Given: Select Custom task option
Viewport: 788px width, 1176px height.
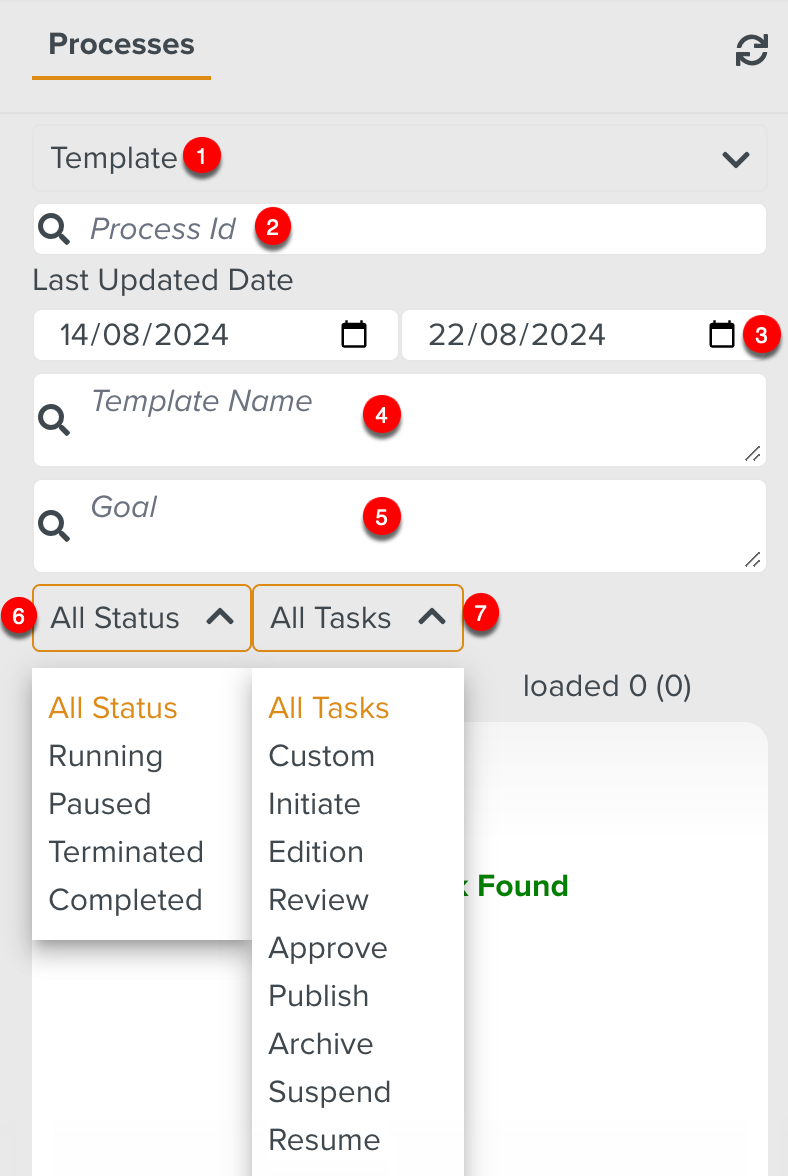Looking at the screenshot, I should [x=322, y=756].
